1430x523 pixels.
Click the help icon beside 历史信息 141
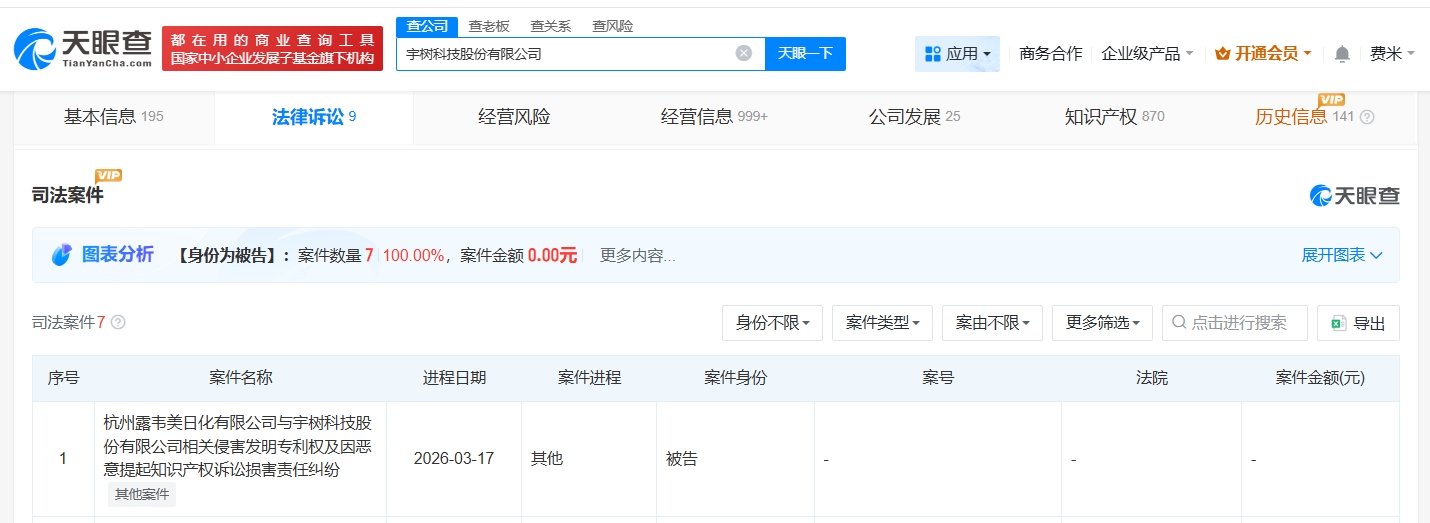pyautogui.click(x=1367, y=117)
